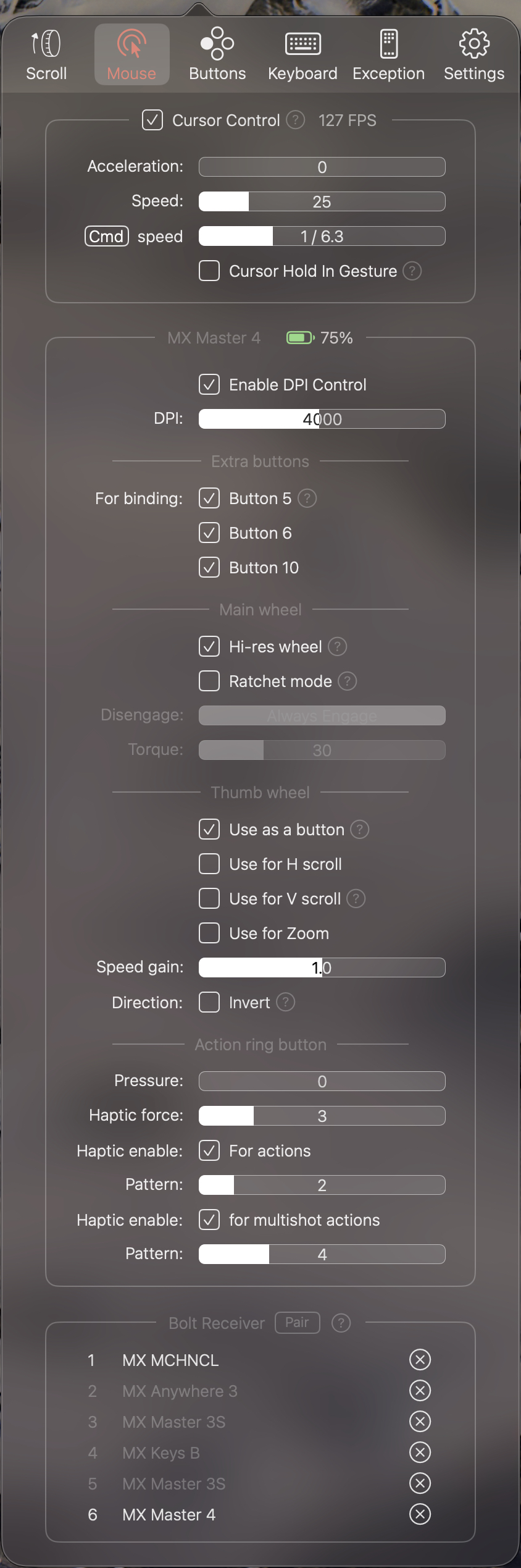Unpair MX Anywhere 3 device

click(x=420, y=1390)
